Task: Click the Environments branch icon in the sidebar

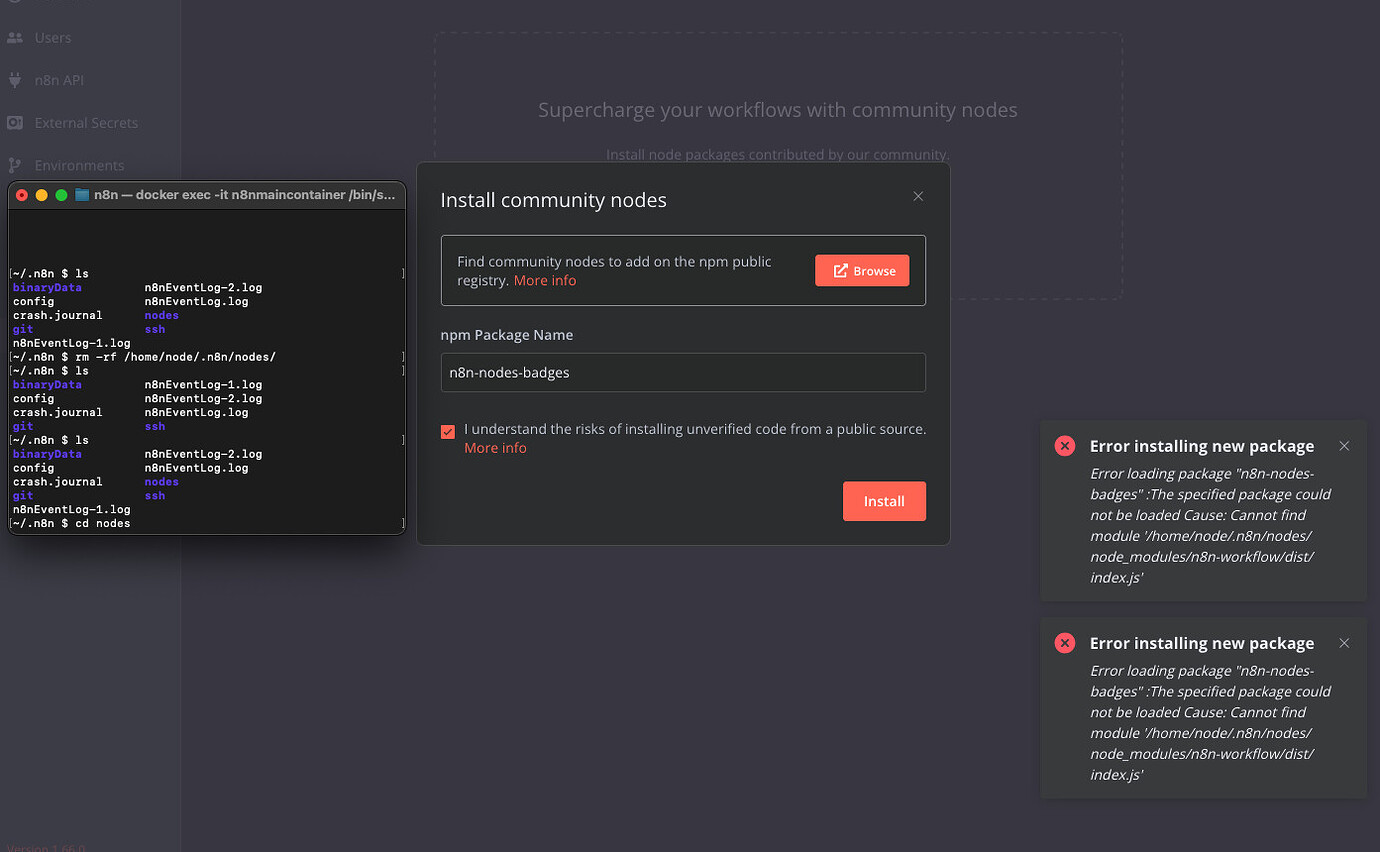Action: coord(16,164)
